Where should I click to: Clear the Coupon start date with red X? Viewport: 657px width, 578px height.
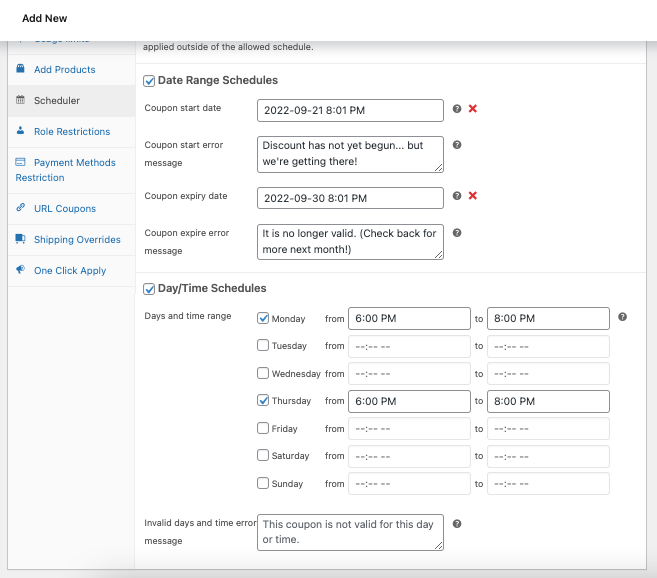(x=473, y=109)
